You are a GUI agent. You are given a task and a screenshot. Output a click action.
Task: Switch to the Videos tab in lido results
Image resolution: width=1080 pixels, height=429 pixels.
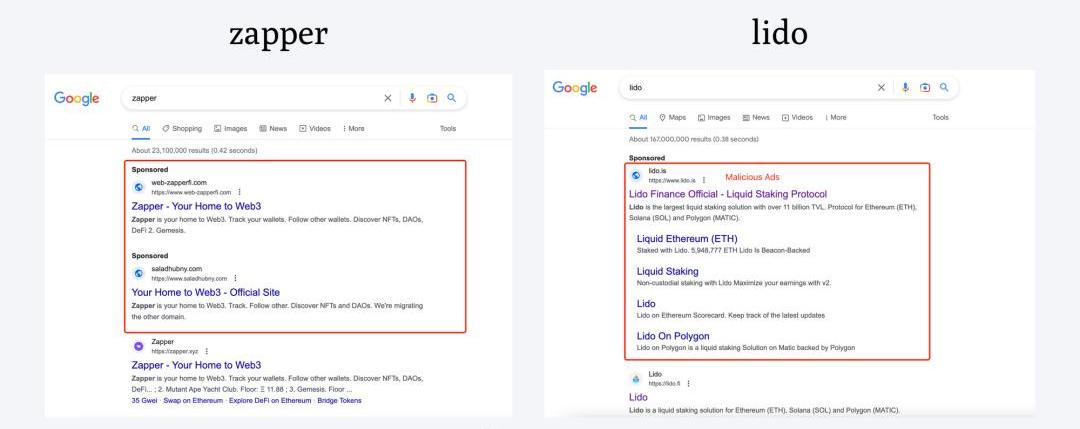click(x=798, y=118)
